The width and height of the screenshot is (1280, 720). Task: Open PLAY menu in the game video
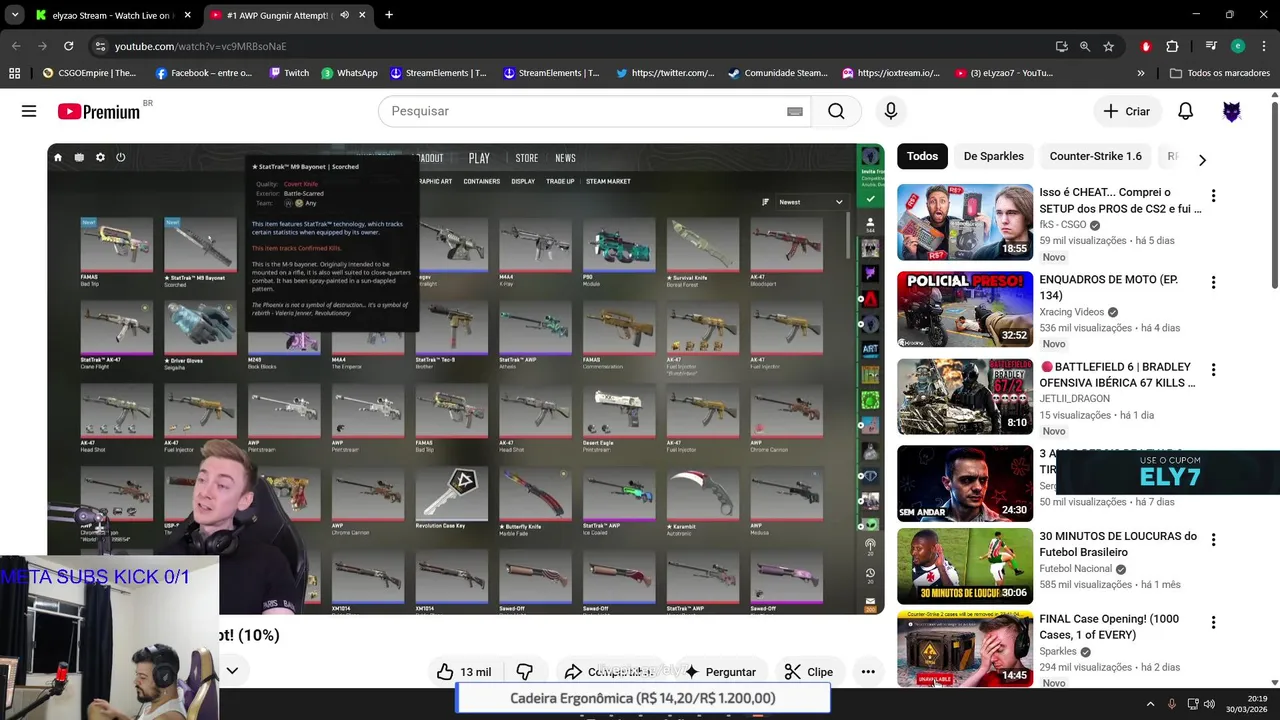tap(479, 158)
